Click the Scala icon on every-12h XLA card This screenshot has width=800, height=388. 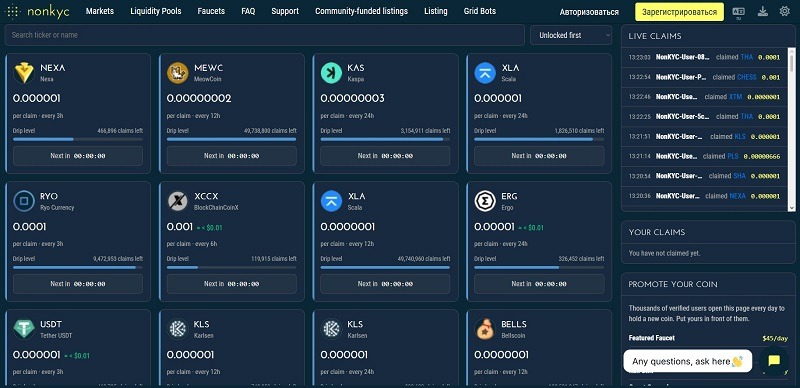(x=331, y=201)
